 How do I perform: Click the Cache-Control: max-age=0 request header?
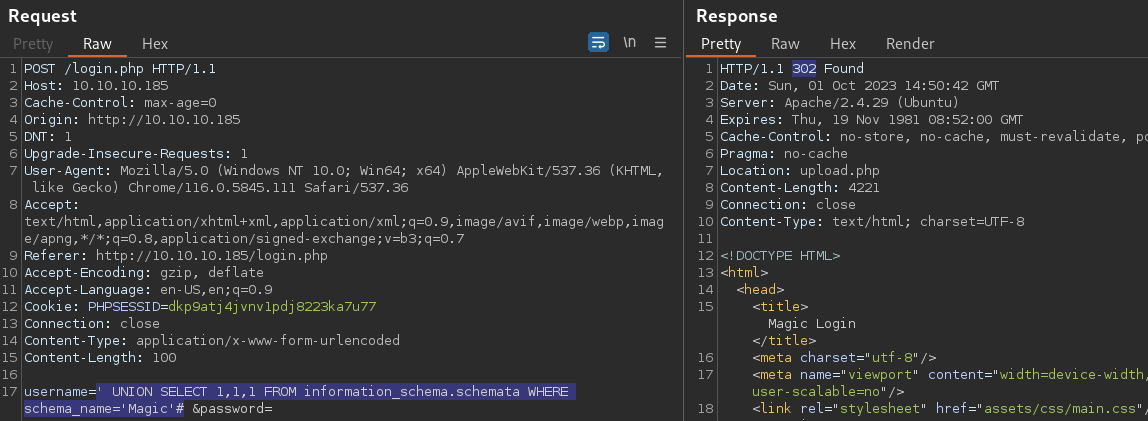[120, 103]
